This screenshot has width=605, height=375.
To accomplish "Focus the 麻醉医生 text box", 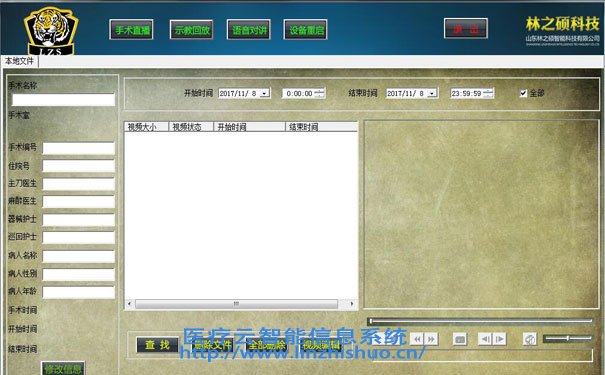I will point(78,202).
